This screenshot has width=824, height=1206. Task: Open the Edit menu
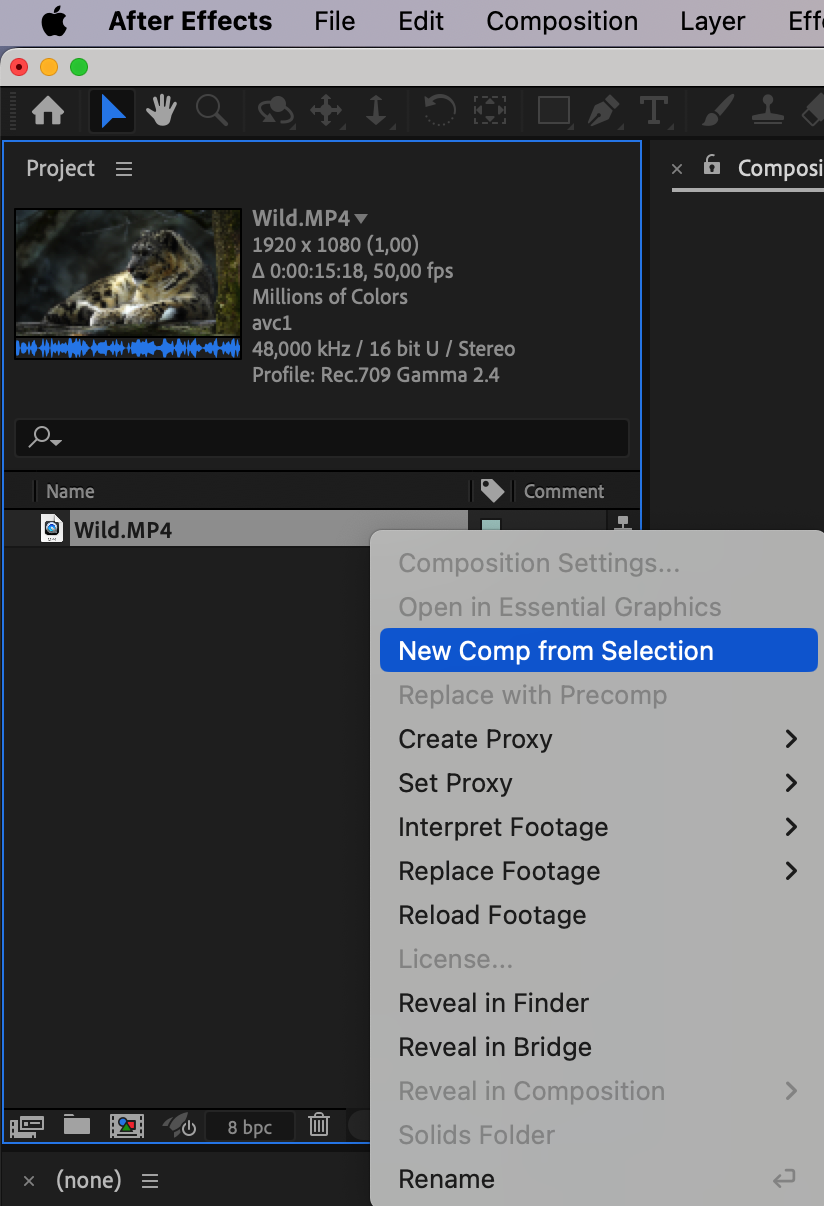click(421, 21)
